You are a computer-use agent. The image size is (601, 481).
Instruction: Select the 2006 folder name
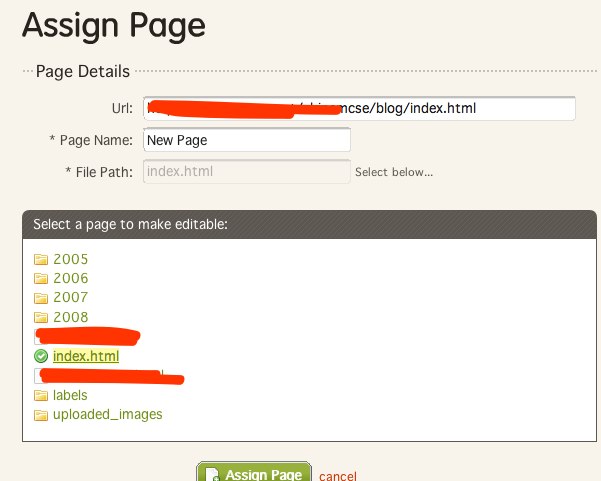[71, 278]
